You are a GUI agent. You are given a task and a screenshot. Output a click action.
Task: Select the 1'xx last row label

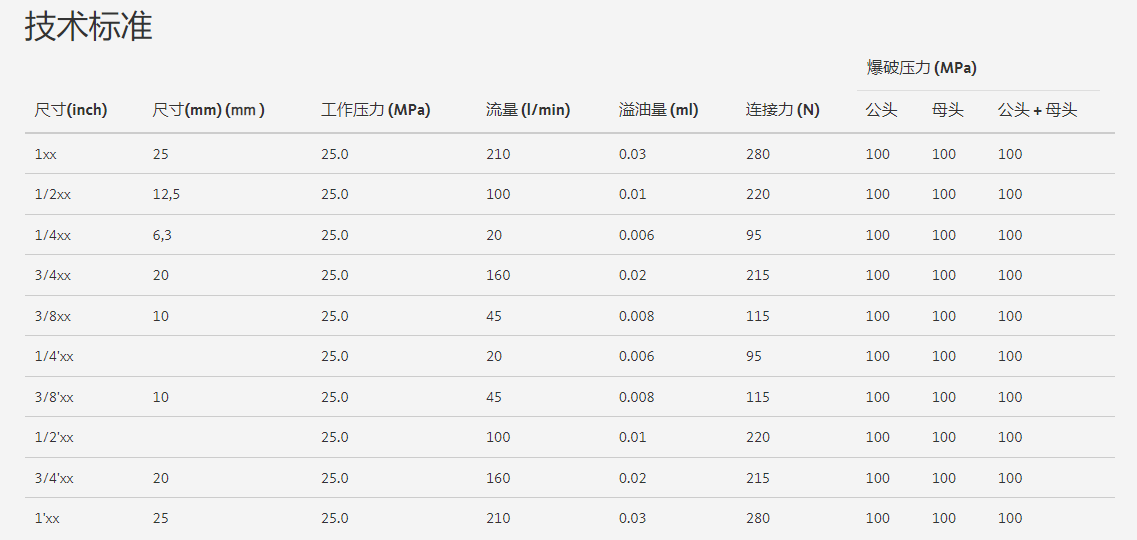tap(46, 518)
